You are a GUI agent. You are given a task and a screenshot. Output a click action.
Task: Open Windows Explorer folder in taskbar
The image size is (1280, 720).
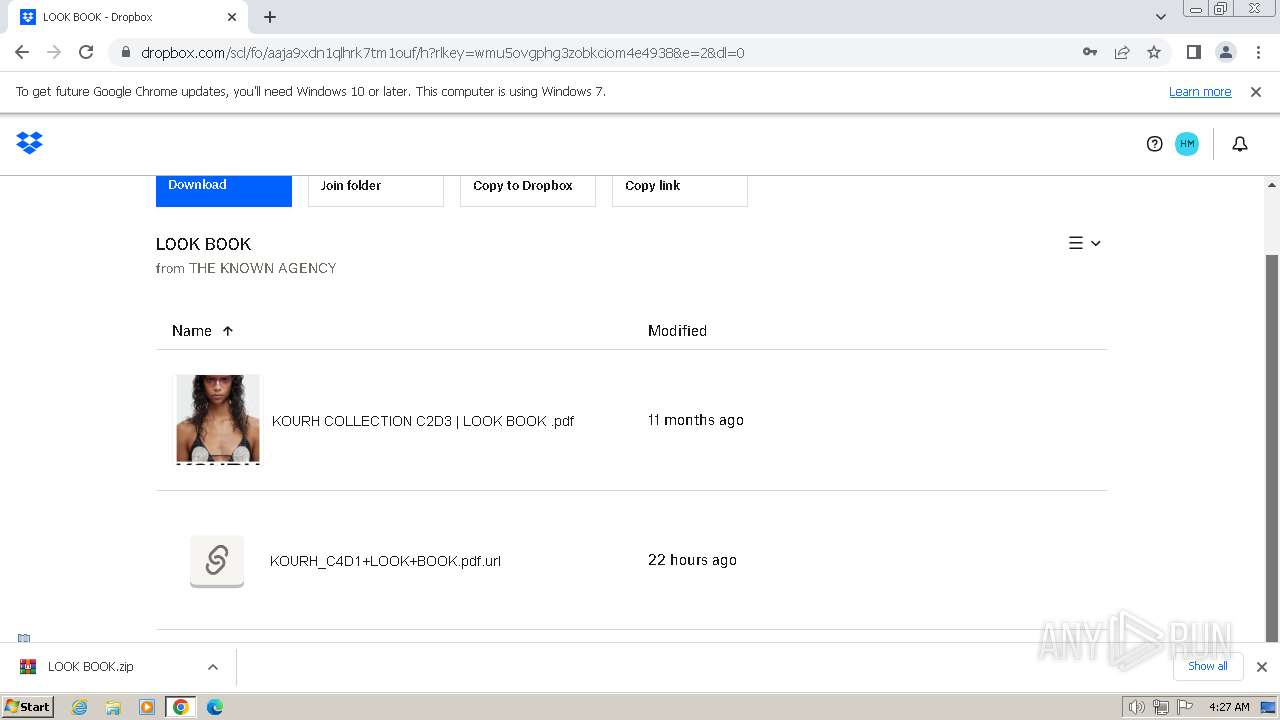coord(113,707)
